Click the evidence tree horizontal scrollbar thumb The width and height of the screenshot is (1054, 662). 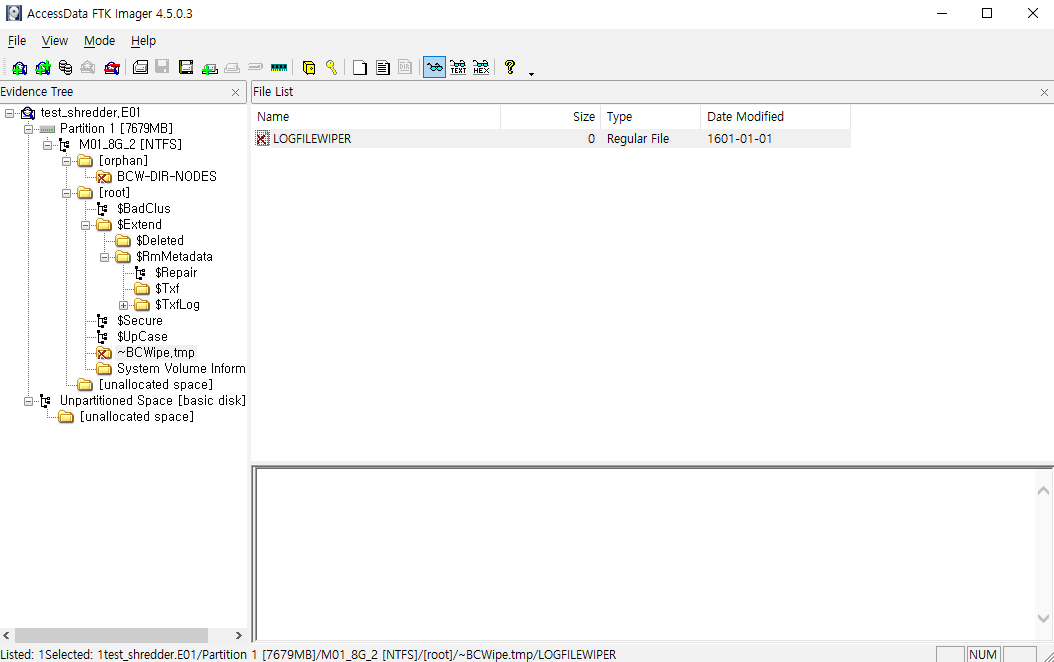112,635
